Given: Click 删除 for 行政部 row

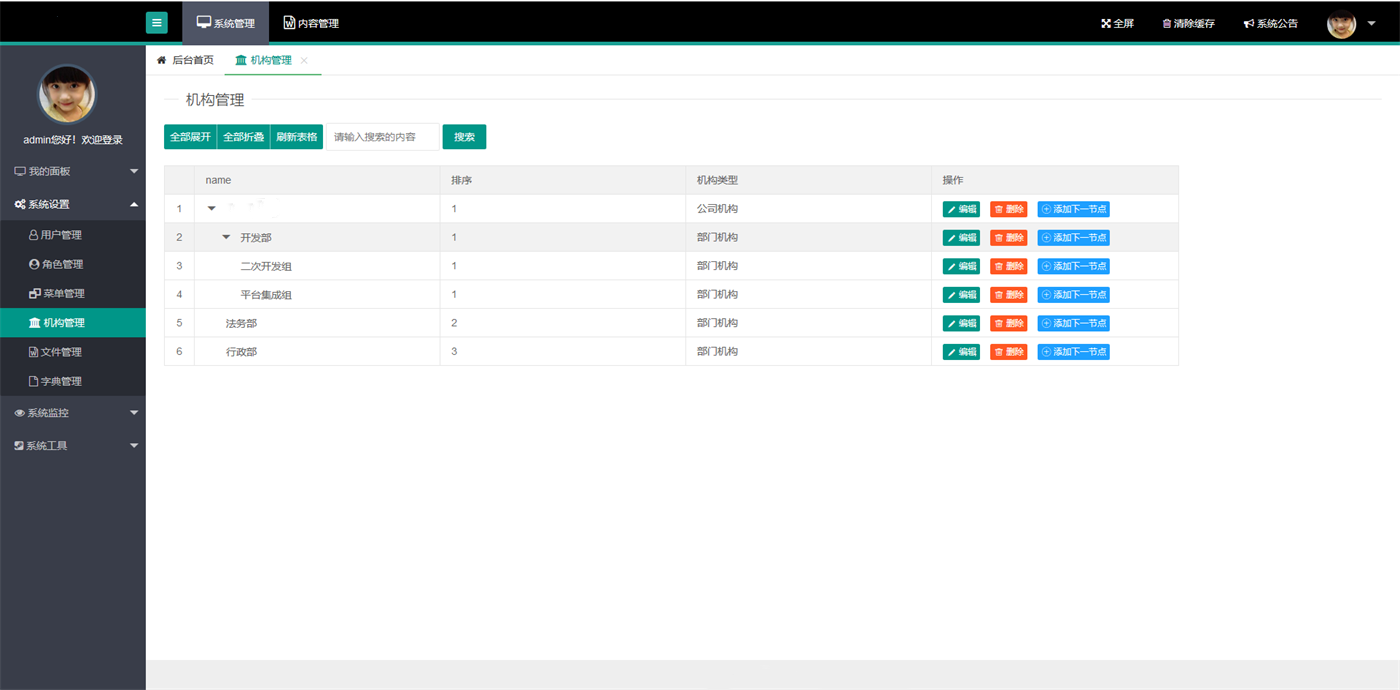Looking at the screenshot, I should click(x=1008, y=352).
